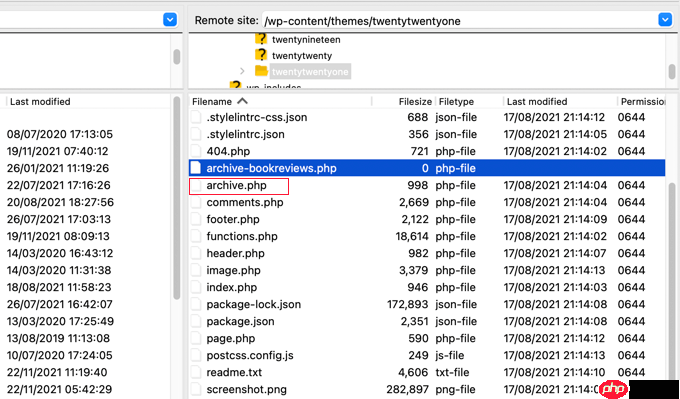
Task: Click the remote directory tree scrollbar
Action: coord(672,71)
